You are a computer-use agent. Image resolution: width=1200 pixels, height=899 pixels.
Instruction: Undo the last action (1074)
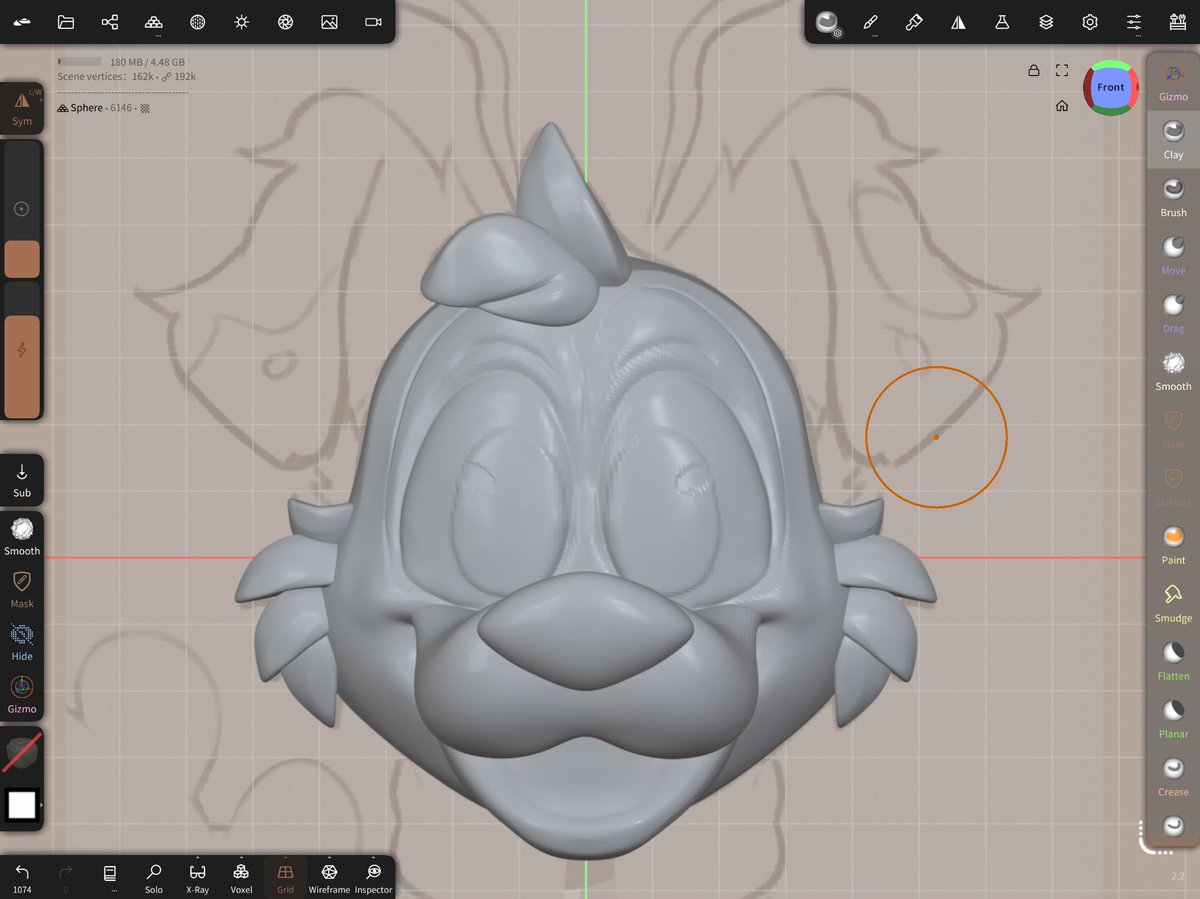[x=22, y=877]
